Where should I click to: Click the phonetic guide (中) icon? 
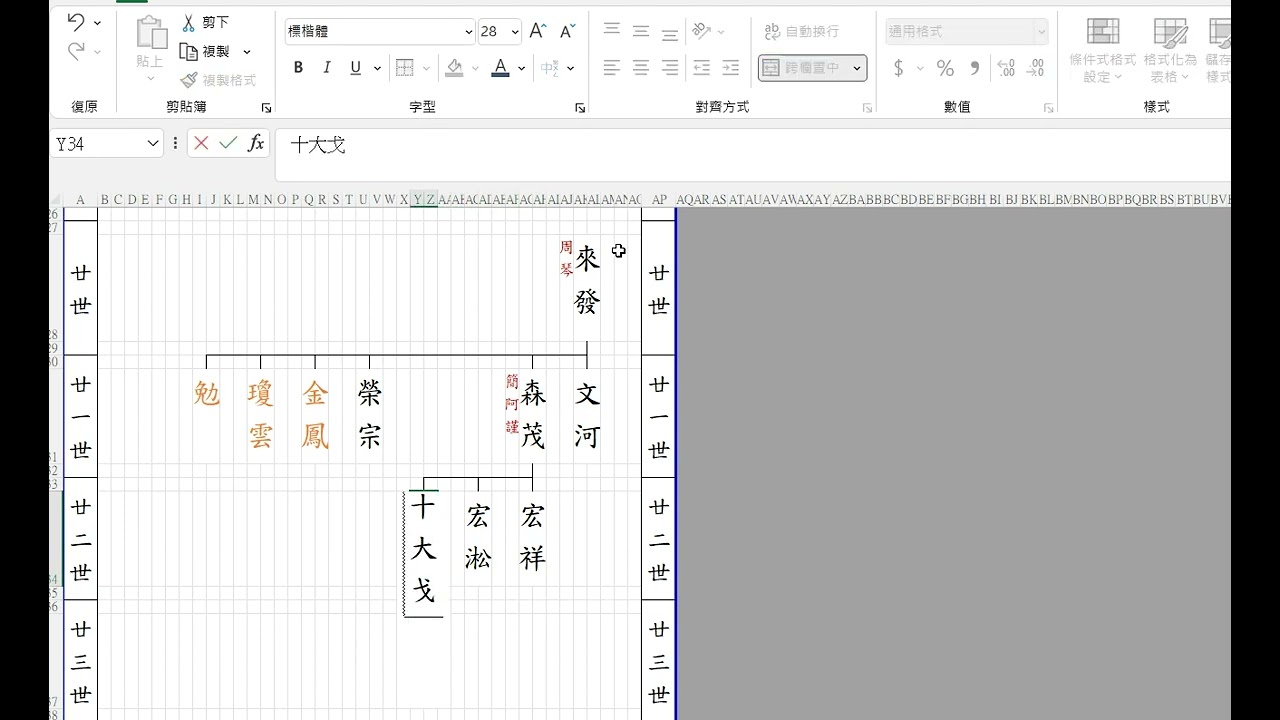[550, 68]
